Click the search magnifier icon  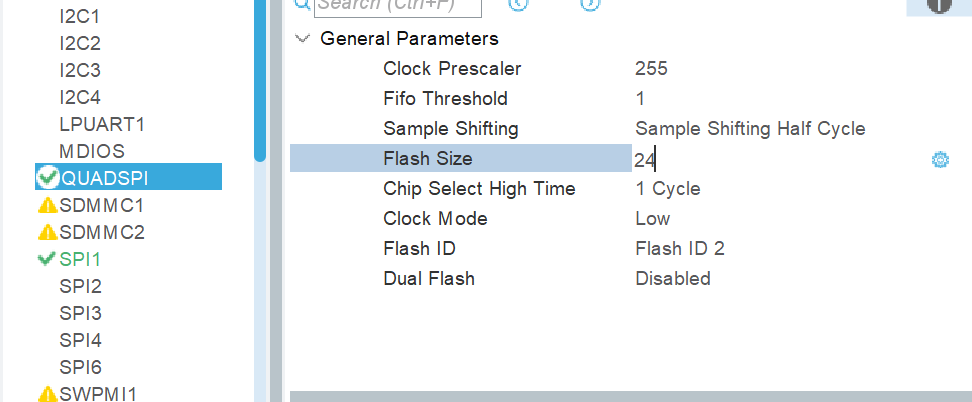tap(303, 4)
